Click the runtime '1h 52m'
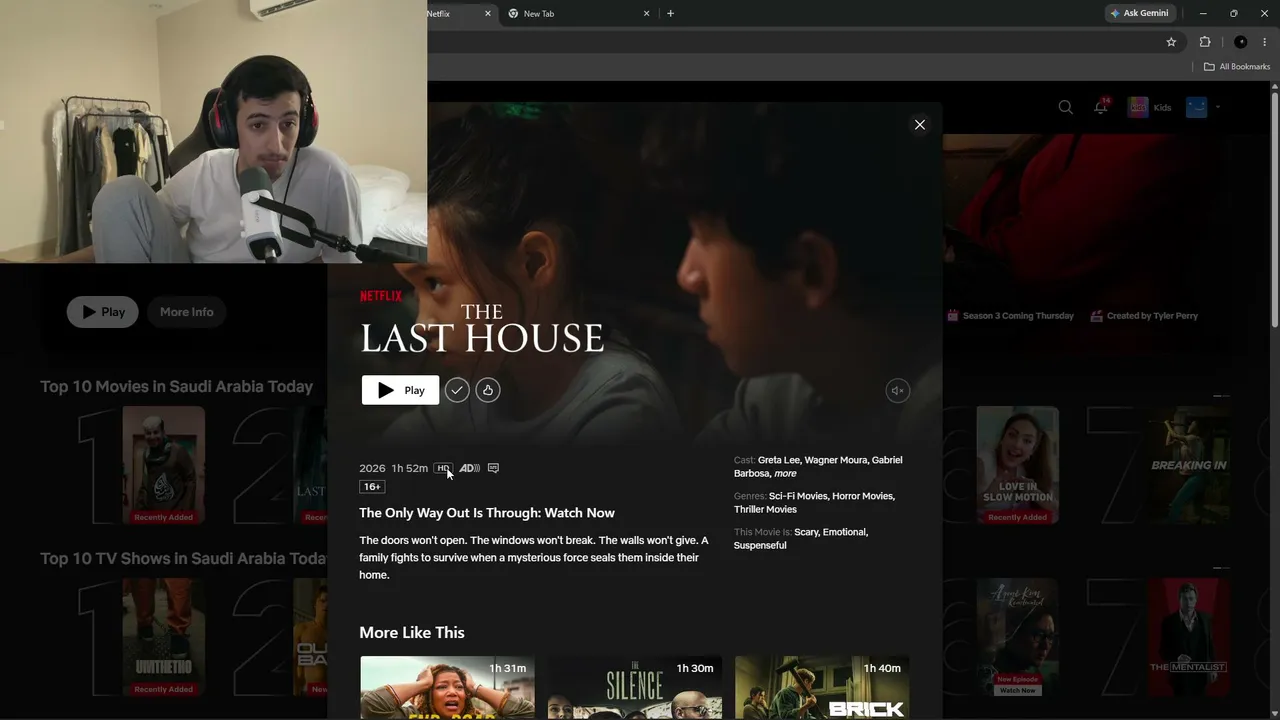The height and width of the screenshot is (720, 1280). pyautogui.click(x=410, y=468)
